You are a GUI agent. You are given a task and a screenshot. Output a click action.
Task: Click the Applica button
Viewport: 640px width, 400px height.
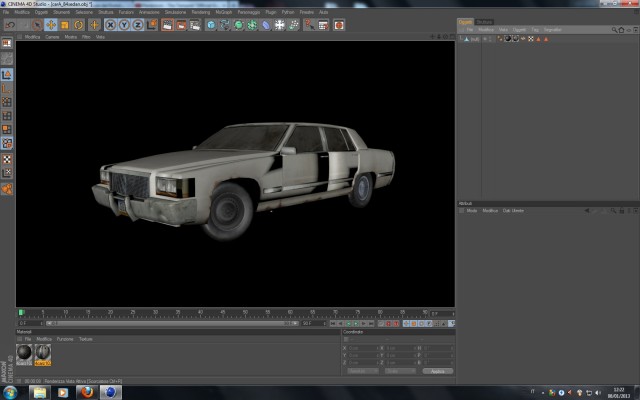438,371
